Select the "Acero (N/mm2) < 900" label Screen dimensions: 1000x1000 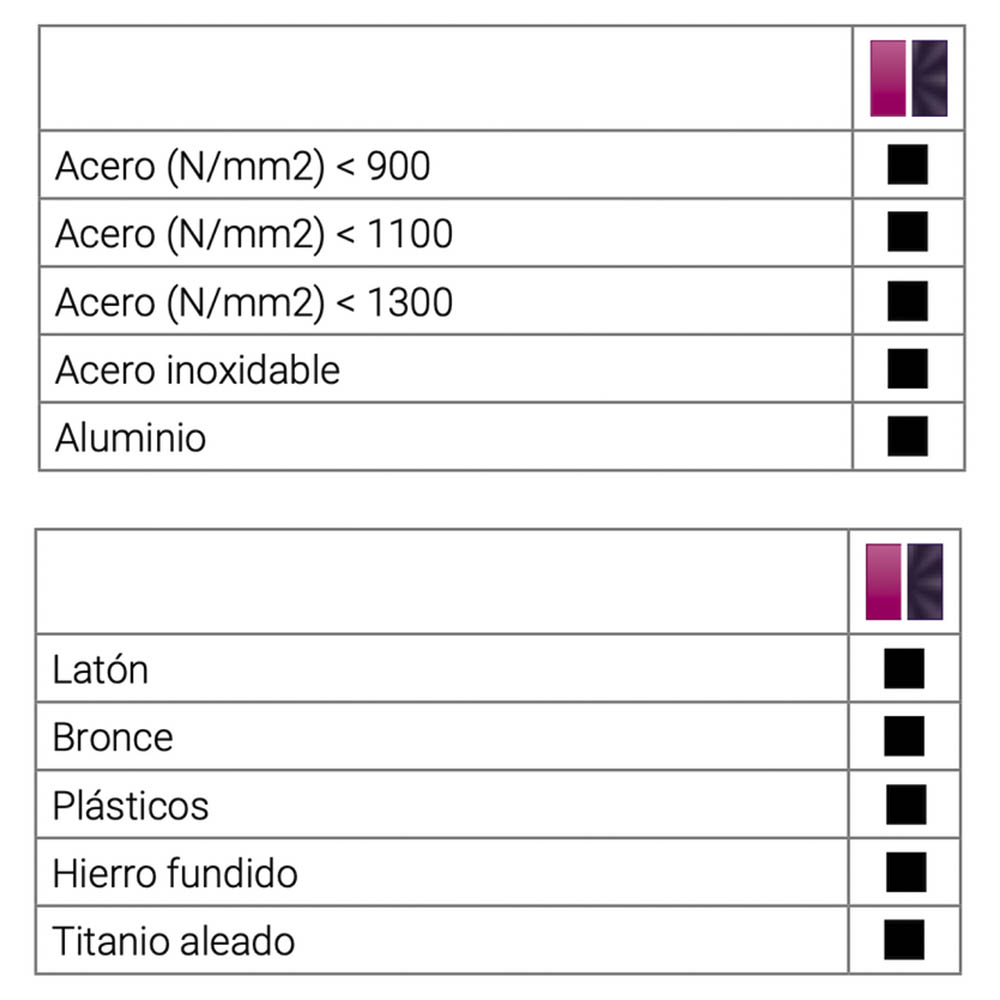[243, 166]
